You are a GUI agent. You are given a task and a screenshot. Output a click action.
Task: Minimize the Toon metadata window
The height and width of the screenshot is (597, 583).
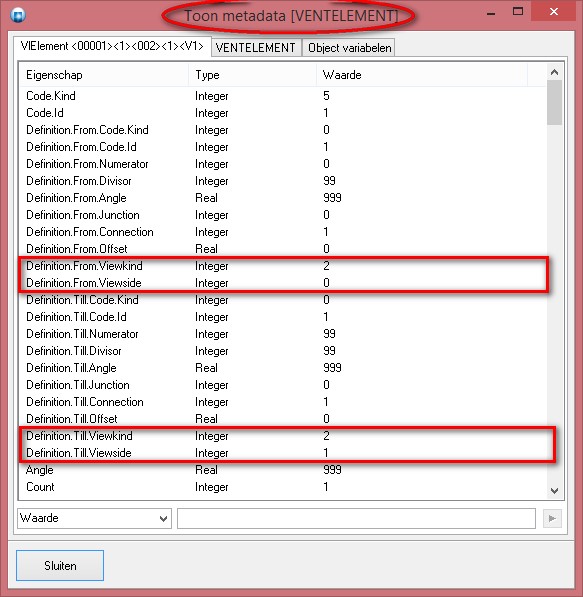coord(491,13)
